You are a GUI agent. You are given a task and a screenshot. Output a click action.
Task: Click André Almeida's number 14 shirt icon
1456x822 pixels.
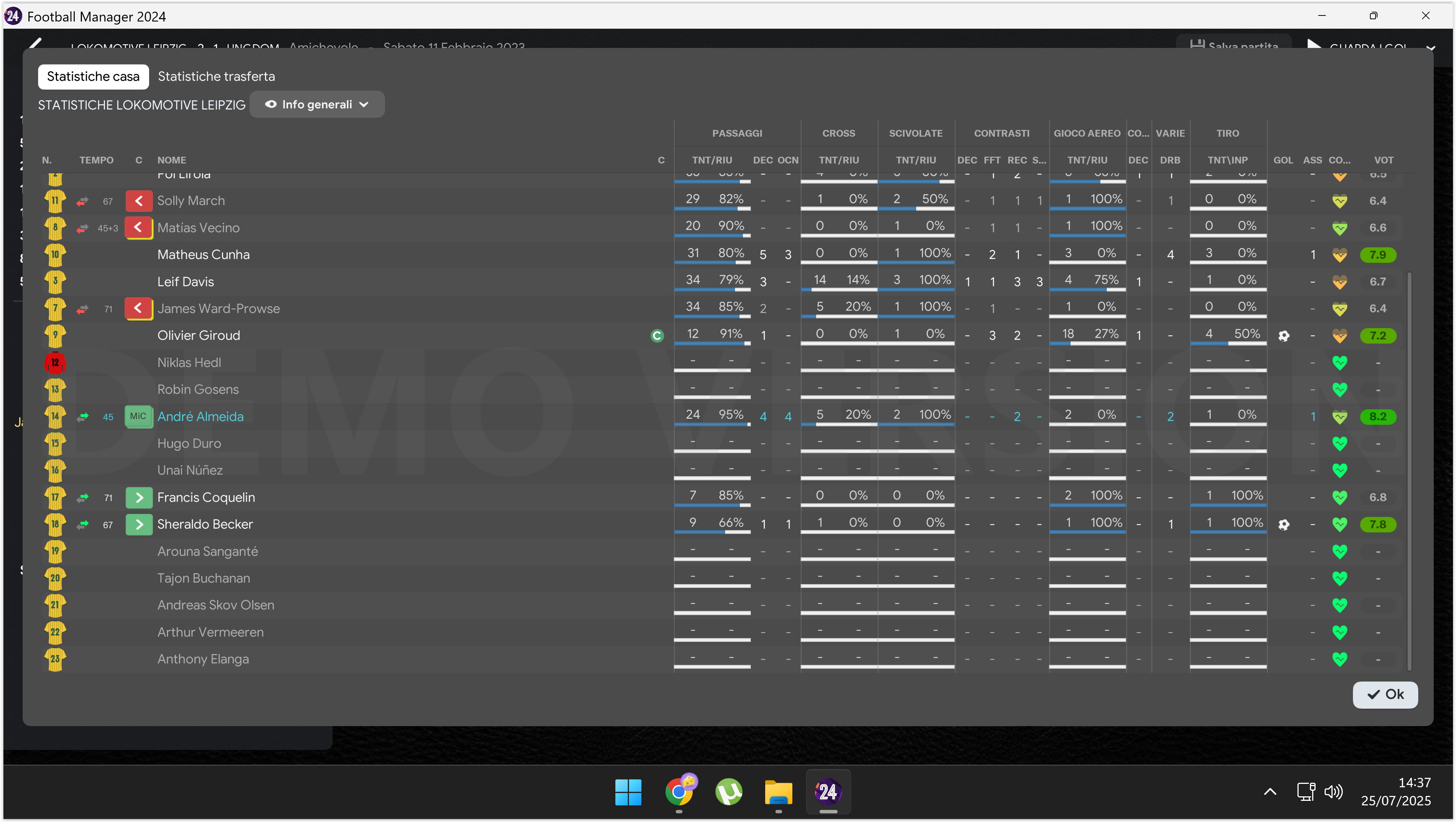tap(55, 416)
